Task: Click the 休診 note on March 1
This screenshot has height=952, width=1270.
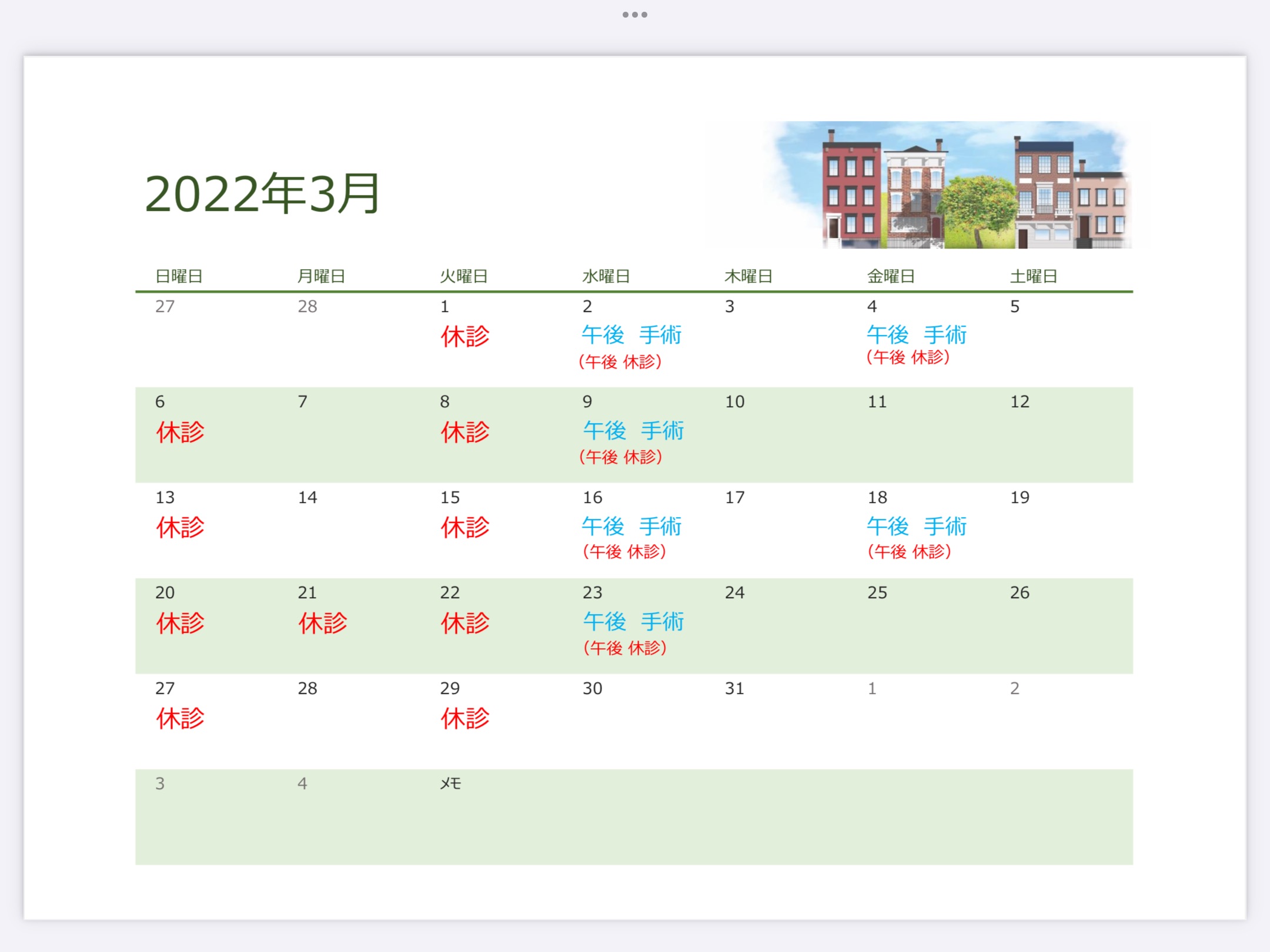Action: click(465, 337)
